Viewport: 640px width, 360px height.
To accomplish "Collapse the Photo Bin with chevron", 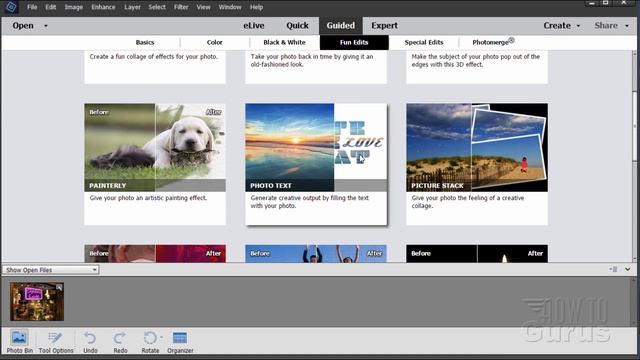I will pyautogui.click(x=627, y=269).
